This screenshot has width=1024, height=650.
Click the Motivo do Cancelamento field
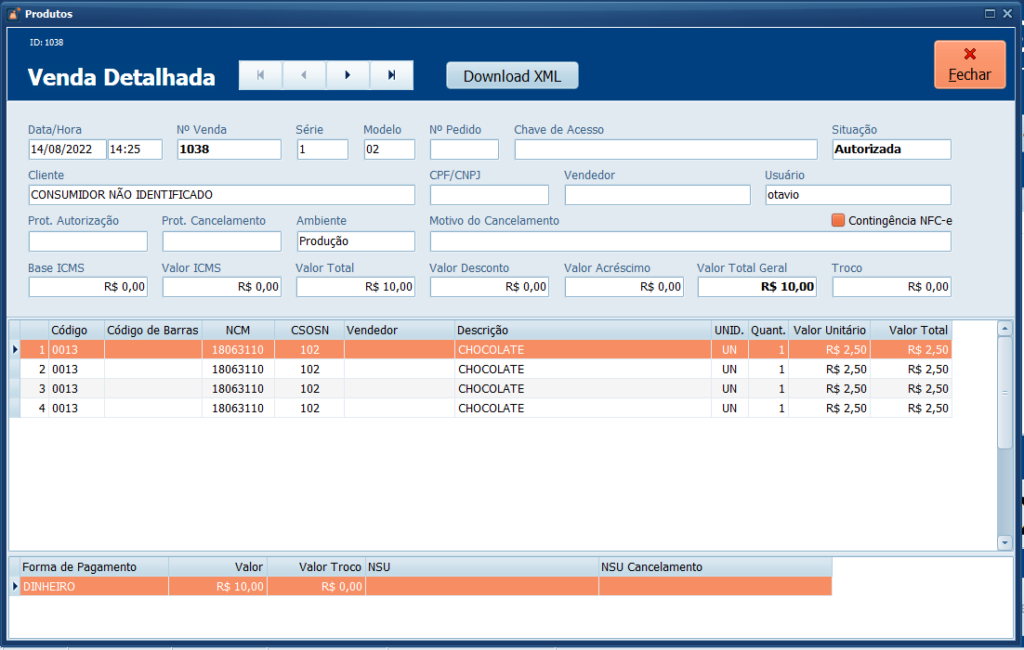(x=690, y=241)
